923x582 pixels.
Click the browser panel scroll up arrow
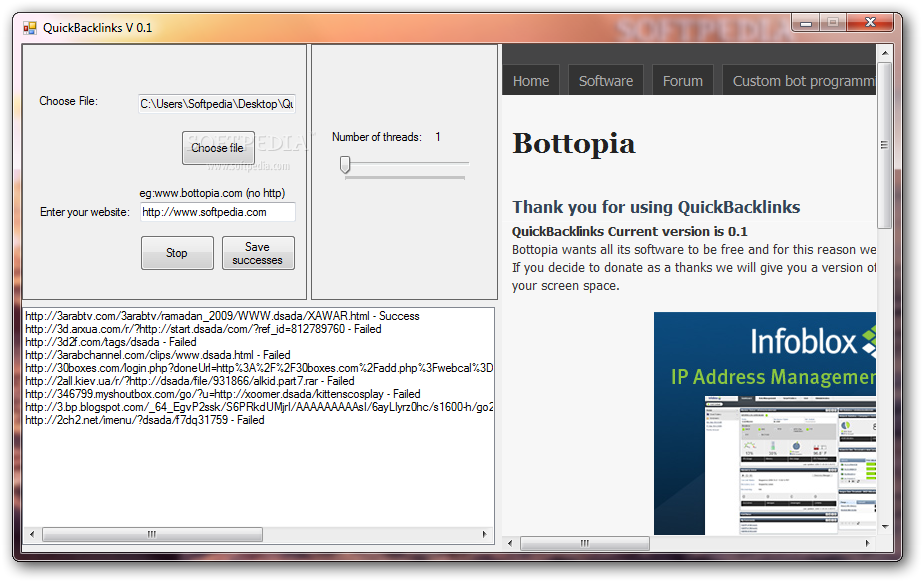coord(885,53)
